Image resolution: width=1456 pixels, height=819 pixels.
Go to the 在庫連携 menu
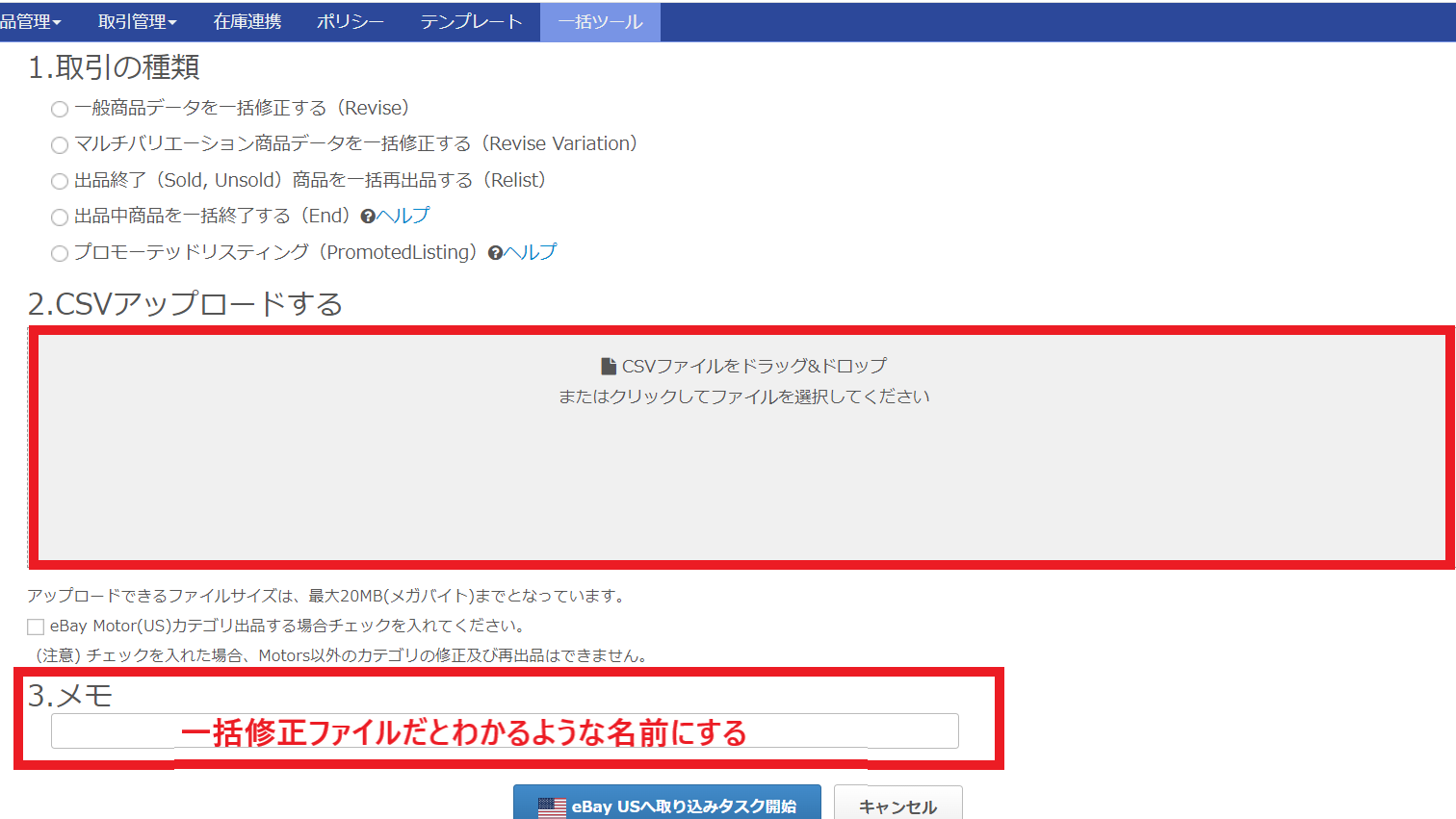(x=247, y=22)
